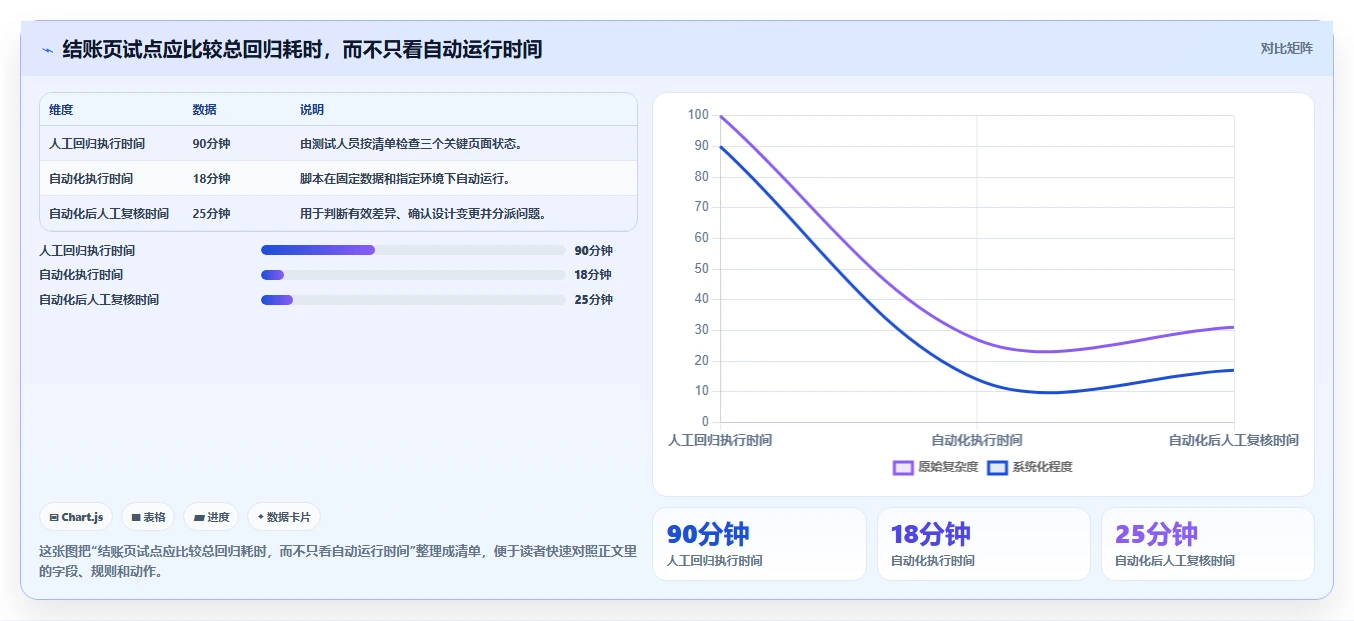Viewport: 1354px width, 621px height.
Task: Click the chart's blue line start point
Action: click(x=721, y=147)
